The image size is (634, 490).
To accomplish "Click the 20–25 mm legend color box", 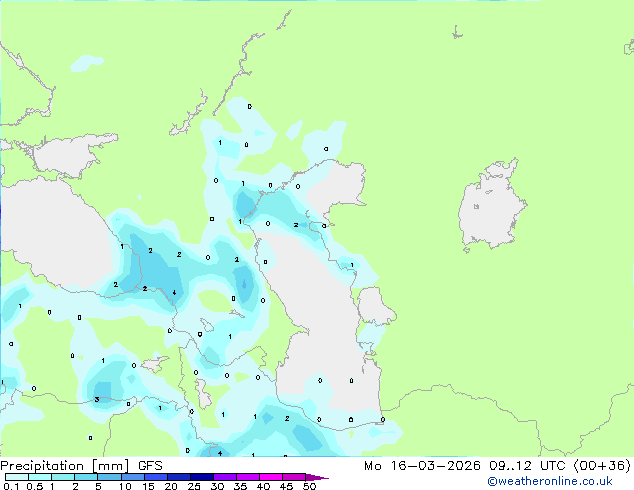I will point(179,477).
